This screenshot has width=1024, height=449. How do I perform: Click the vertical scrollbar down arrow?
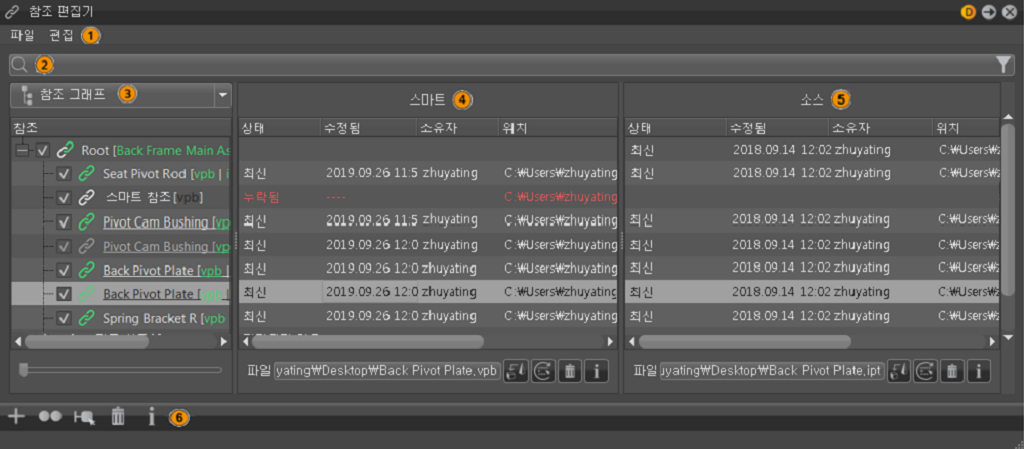pyautogui.click(x=1008, y=337)
